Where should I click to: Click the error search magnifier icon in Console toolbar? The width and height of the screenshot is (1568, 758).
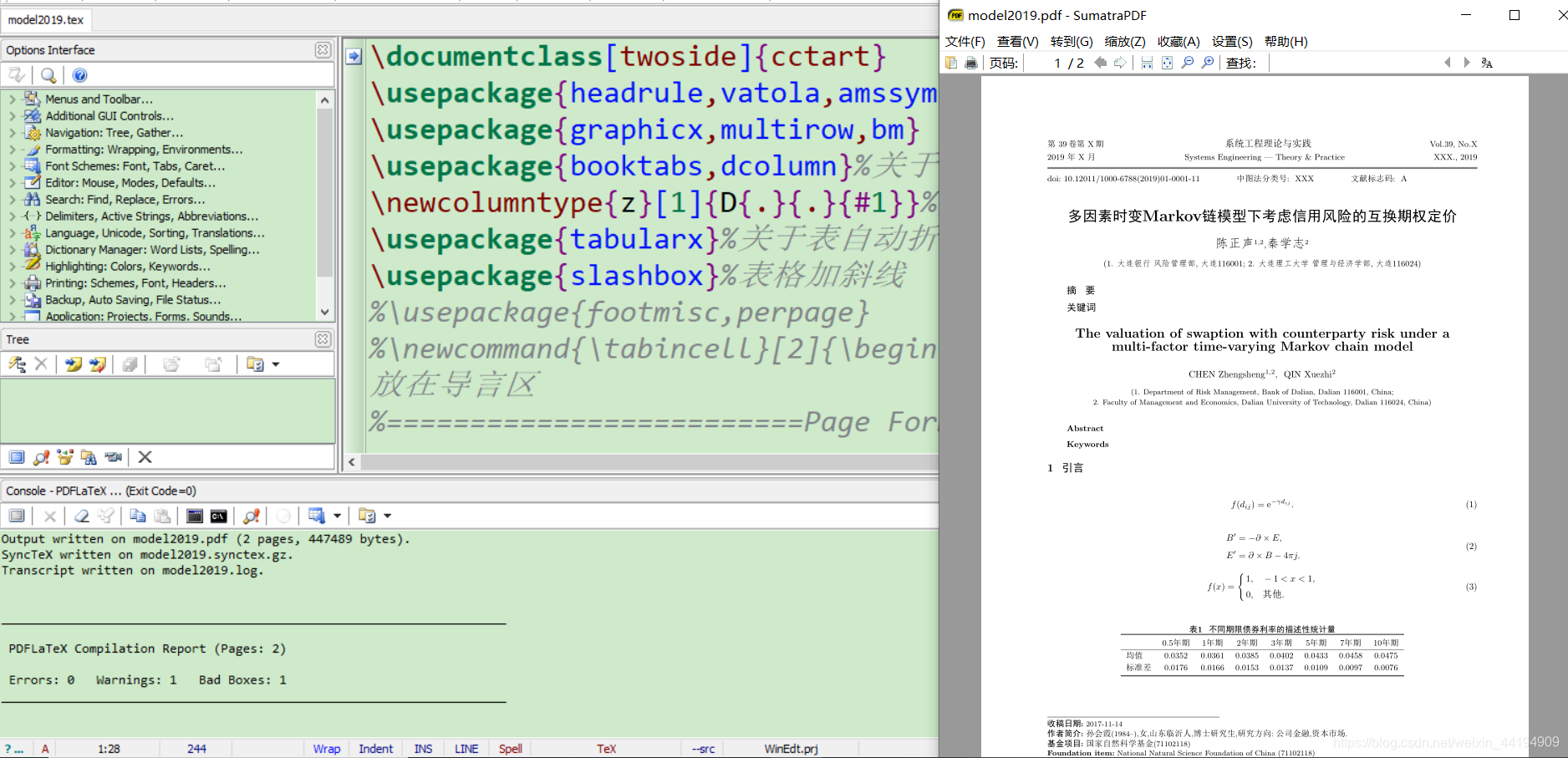click(x=251, y=516)
